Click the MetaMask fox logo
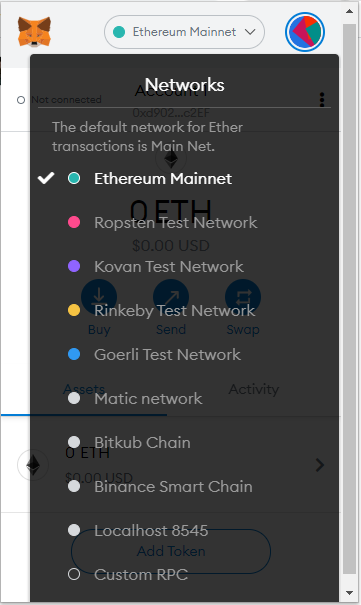Screen dimensions: 361x605 pyautogui.click(x=34, y=32)
